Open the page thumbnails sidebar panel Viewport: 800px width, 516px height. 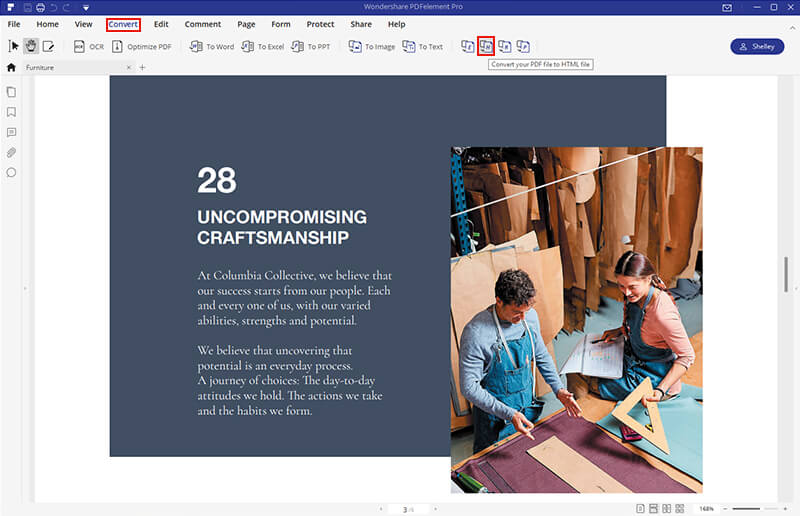(11, 92)
